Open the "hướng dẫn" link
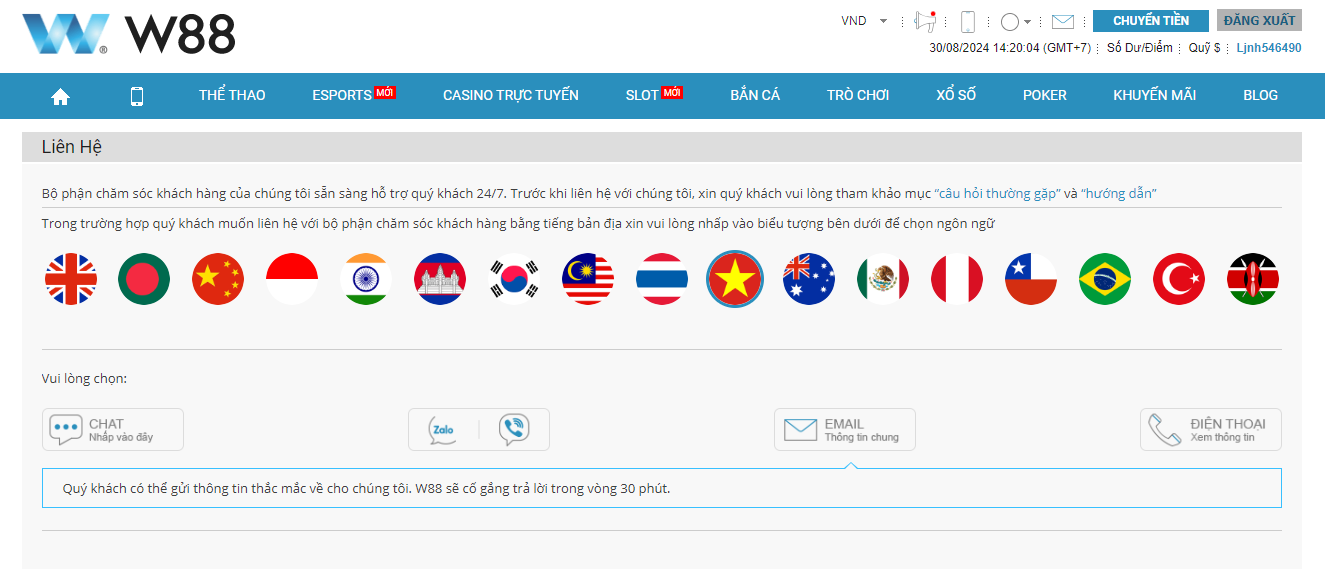Screen dimensions: 1325x569 click(1119, 194)
